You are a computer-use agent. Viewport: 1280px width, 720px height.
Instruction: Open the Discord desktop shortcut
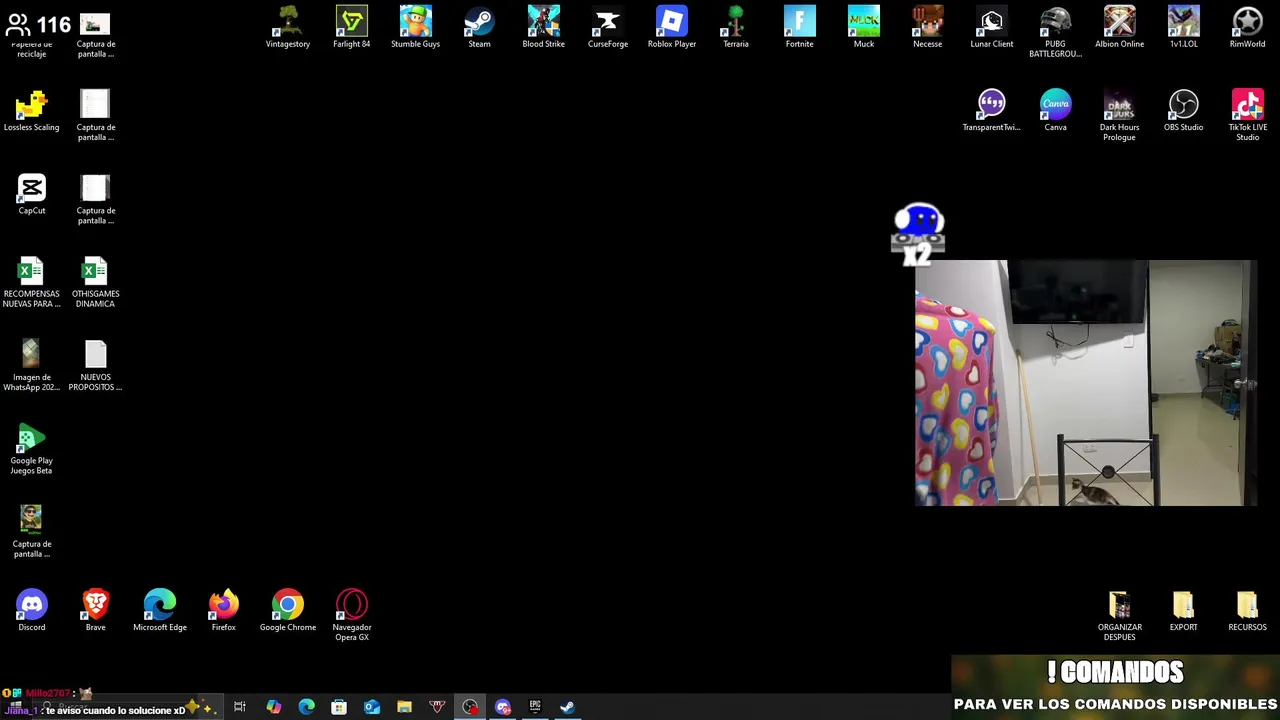point(32,610)
